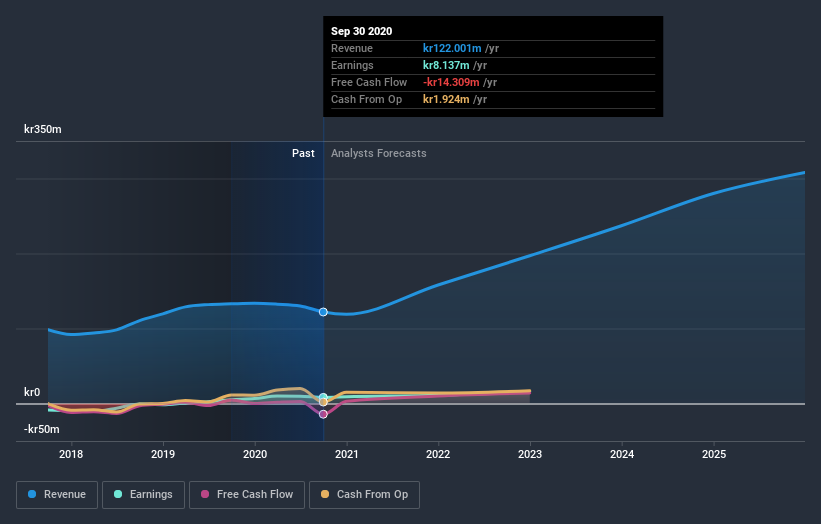
Task: Click the kr0 y-axis label
Action: point(32,392)
